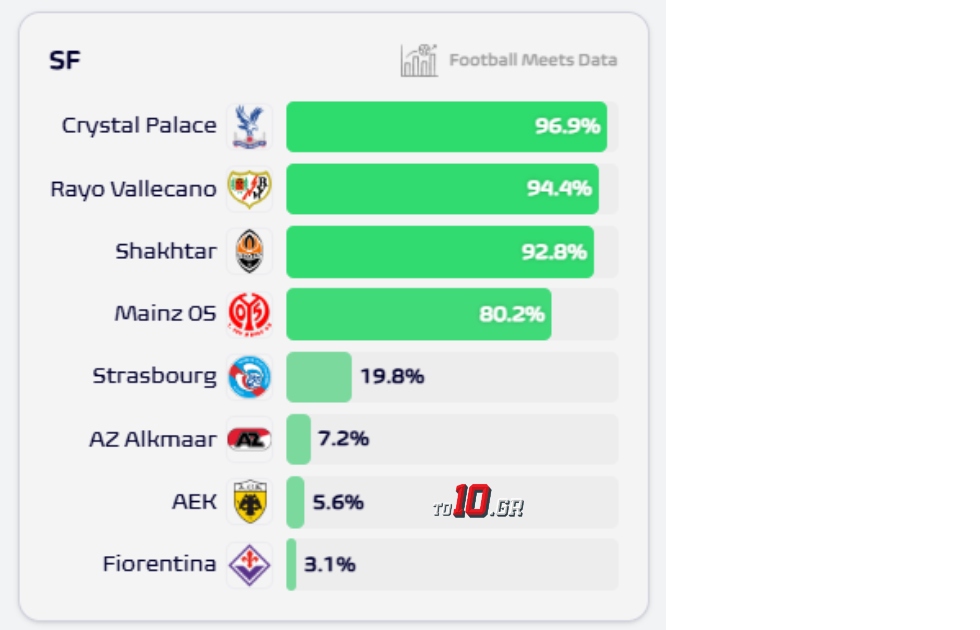Click the Football Meets Data text
The image size is (980, 630).
(x=532, y=60)
